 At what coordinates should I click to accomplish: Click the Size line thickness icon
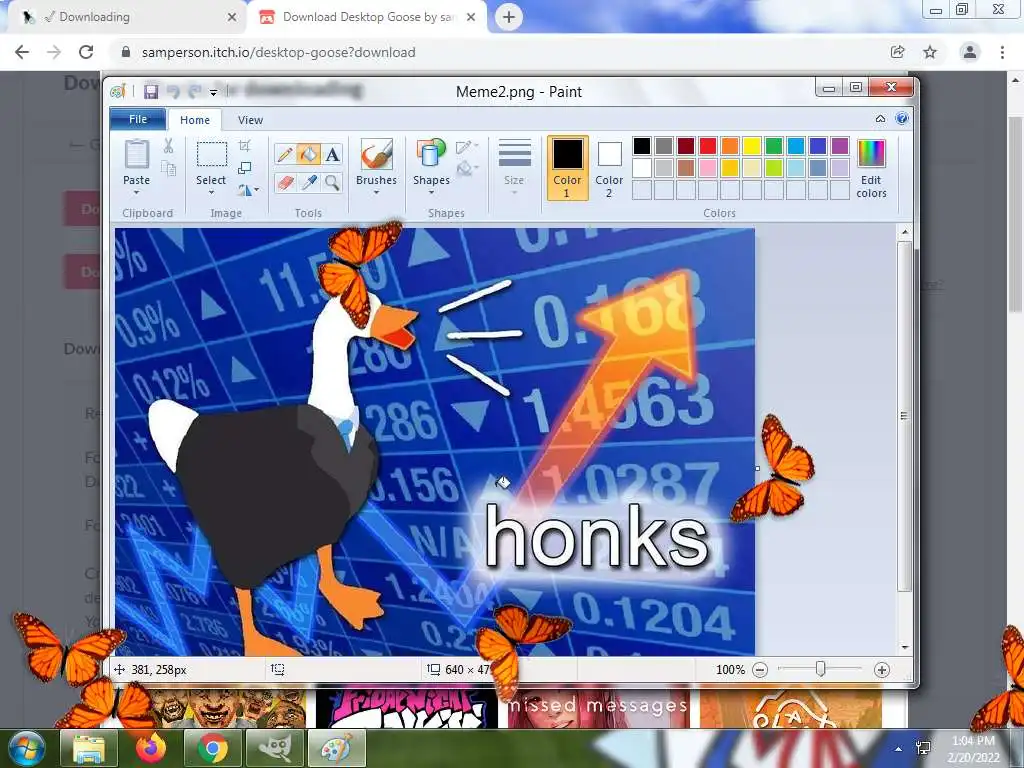click(515, 154)
